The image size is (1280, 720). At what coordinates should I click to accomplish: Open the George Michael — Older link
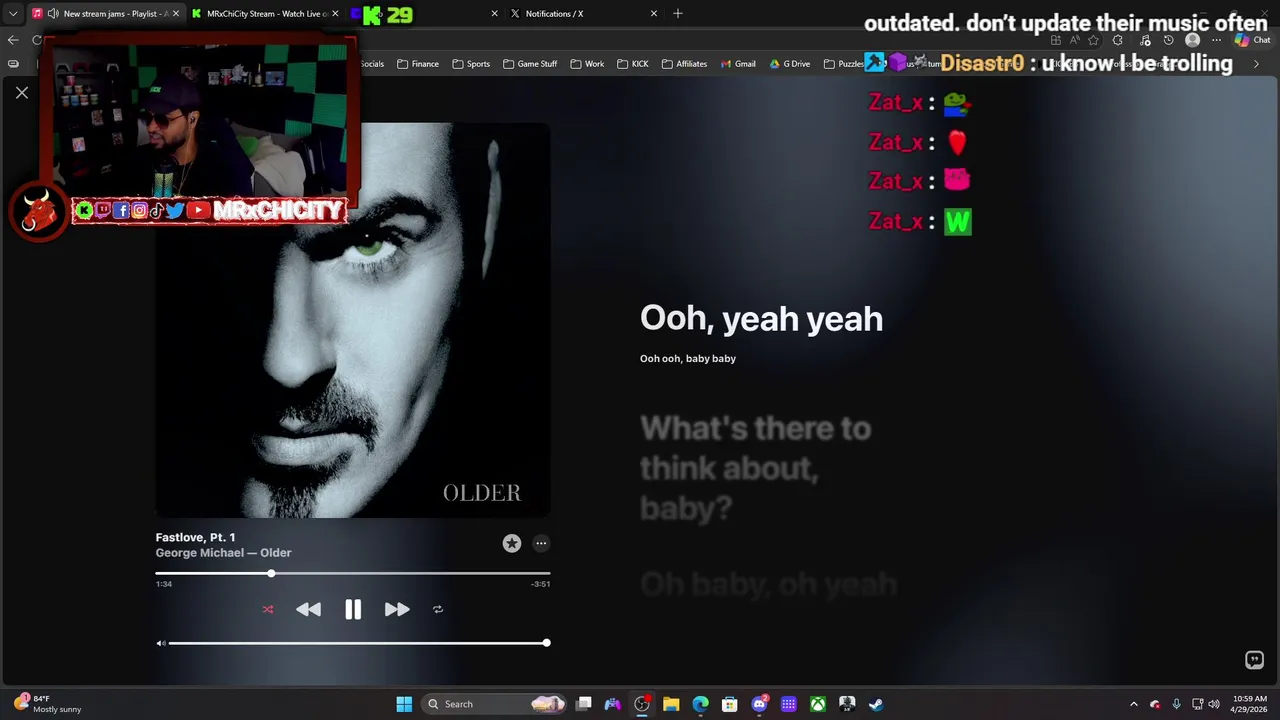(x=223, y=552)
